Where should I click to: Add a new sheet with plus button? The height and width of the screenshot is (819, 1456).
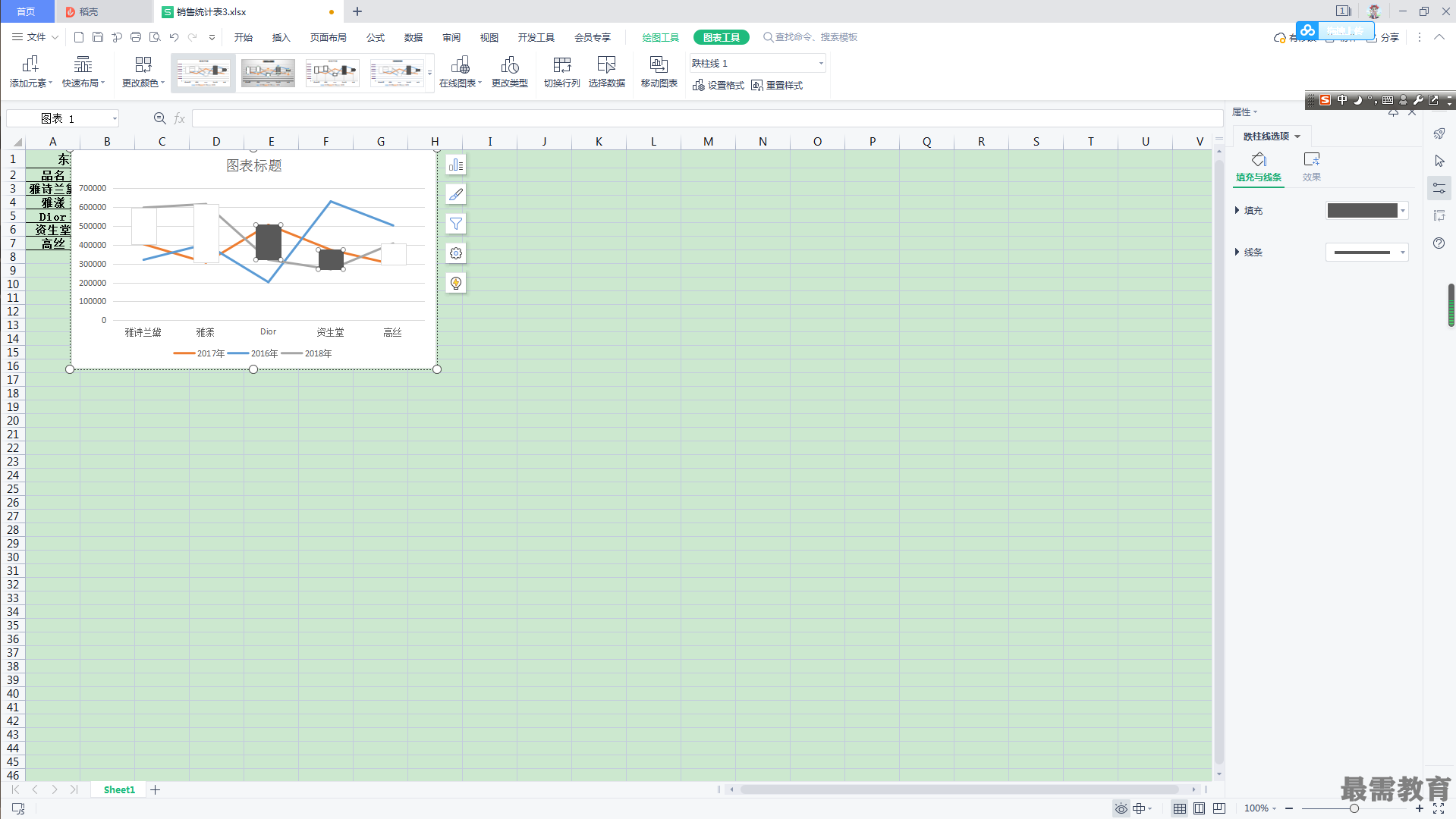point(156,789)
